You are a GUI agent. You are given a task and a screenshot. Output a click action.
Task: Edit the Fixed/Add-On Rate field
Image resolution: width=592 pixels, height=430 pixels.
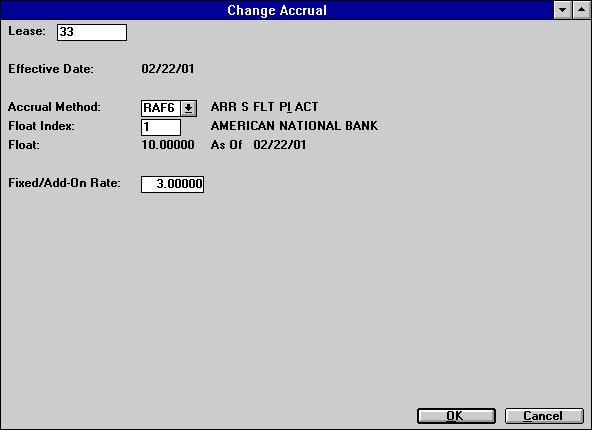click(173, 184)
